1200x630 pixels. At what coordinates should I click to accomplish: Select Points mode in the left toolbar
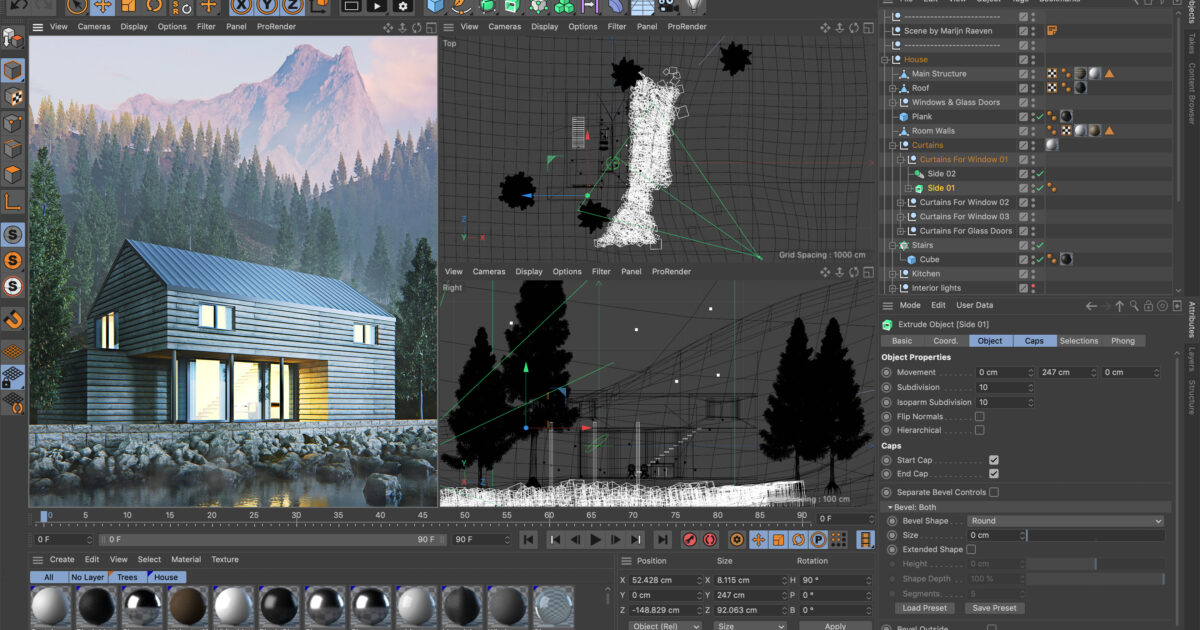click(x=13, y=123)
